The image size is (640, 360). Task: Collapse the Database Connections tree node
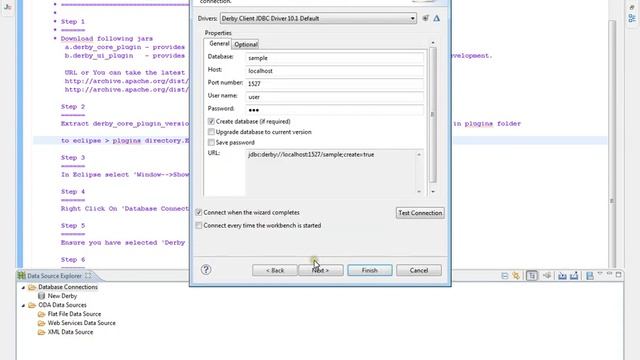click(23, 287)
